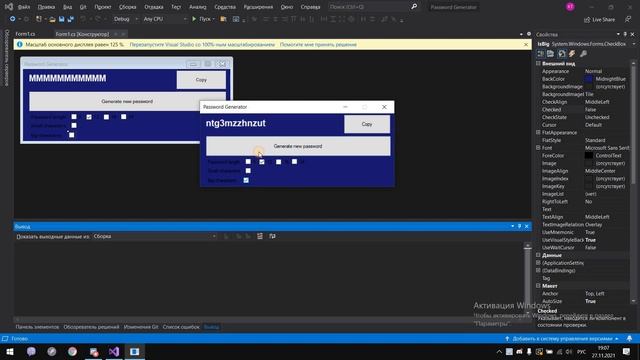Image resolution: width=640 pixels, height=360 pixels.
Task: Collapse the Внешний вид property category
Action: pos(538,63)
